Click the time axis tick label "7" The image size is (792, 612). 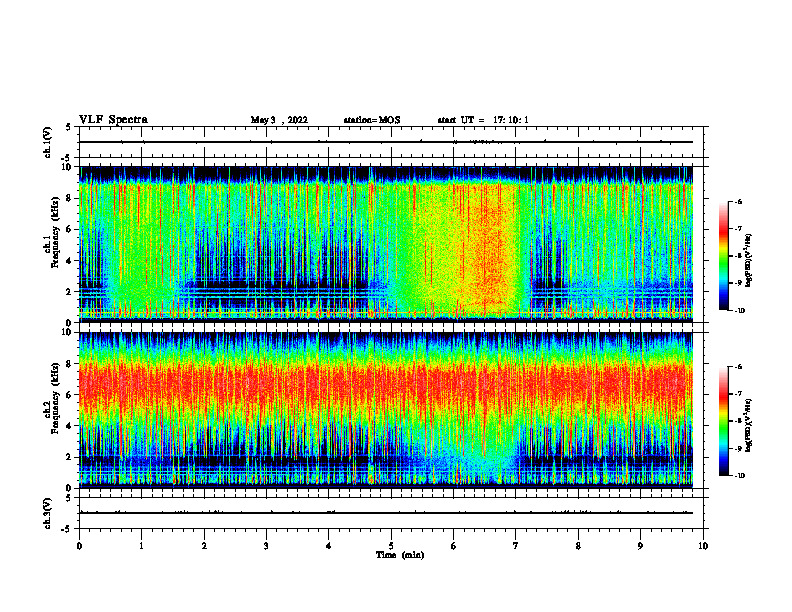pos(516,546)
